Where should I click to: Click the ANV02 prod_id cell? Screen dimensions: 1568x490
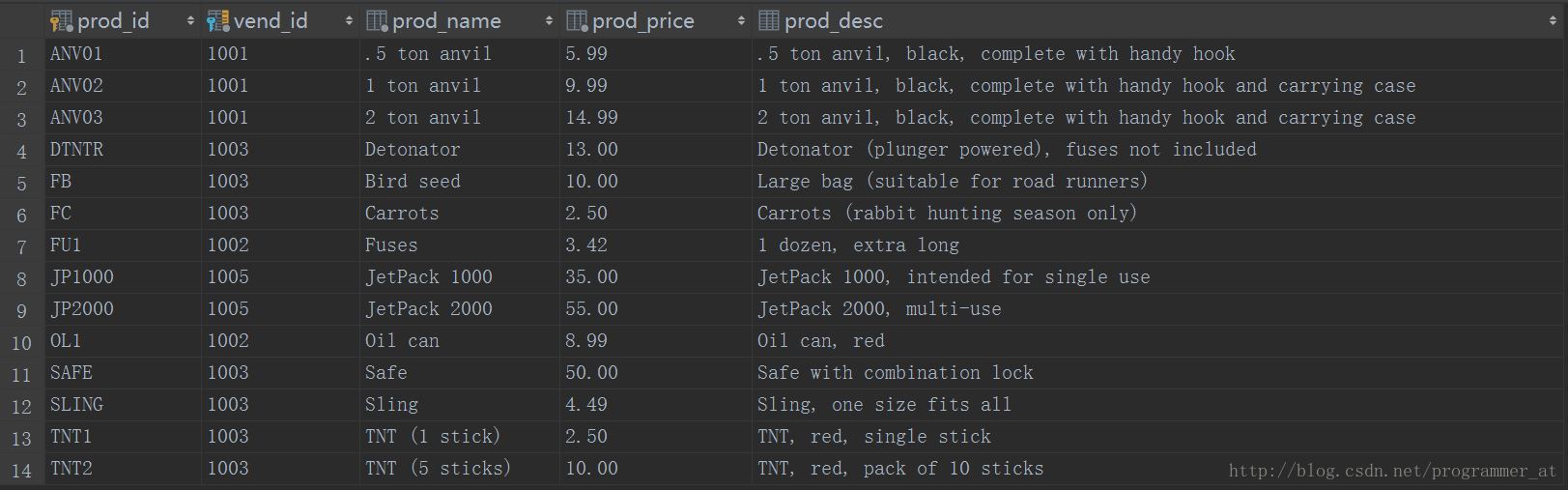click(76, 86)
